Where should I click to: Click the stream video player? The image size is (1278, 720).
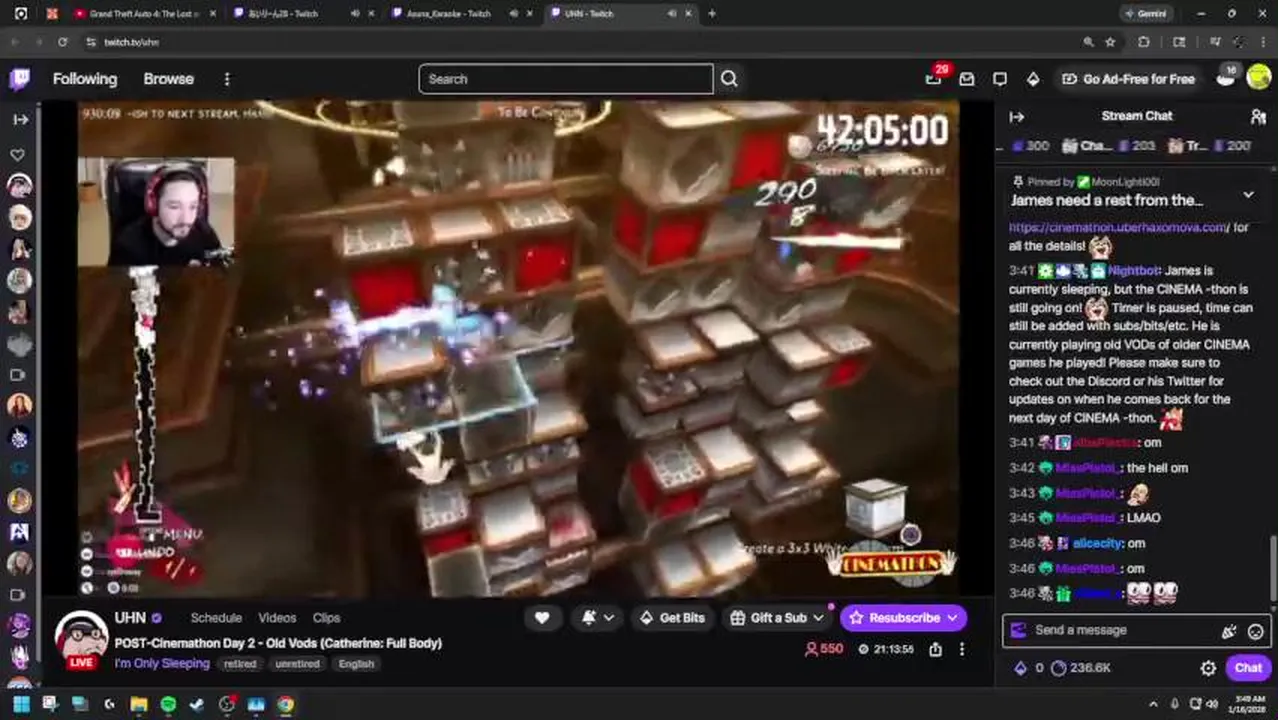click(x=518, y=348)
